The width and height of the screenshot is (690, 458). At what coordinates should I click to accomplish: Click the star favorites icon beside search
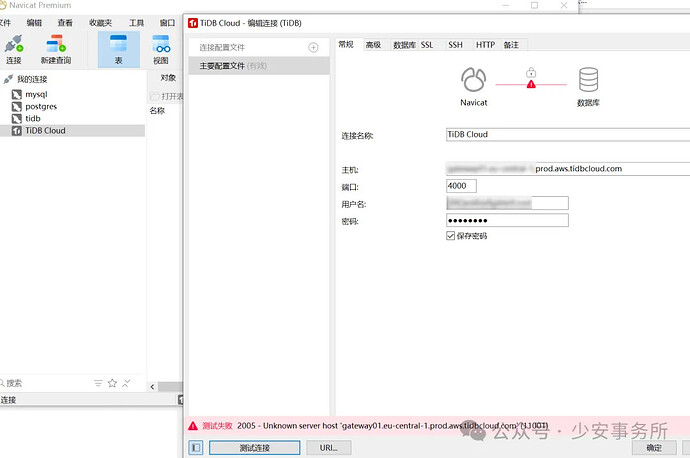pyautogui.click(x=112, y=383)
